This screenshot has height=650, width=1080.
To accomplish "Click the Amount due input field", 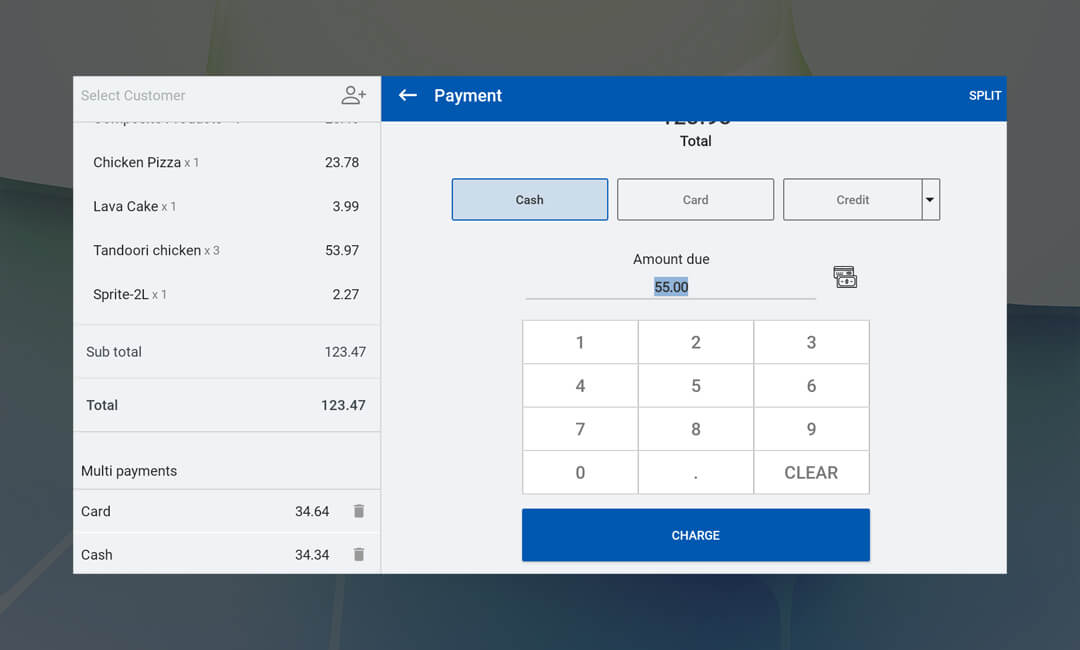I will (671, 287).
